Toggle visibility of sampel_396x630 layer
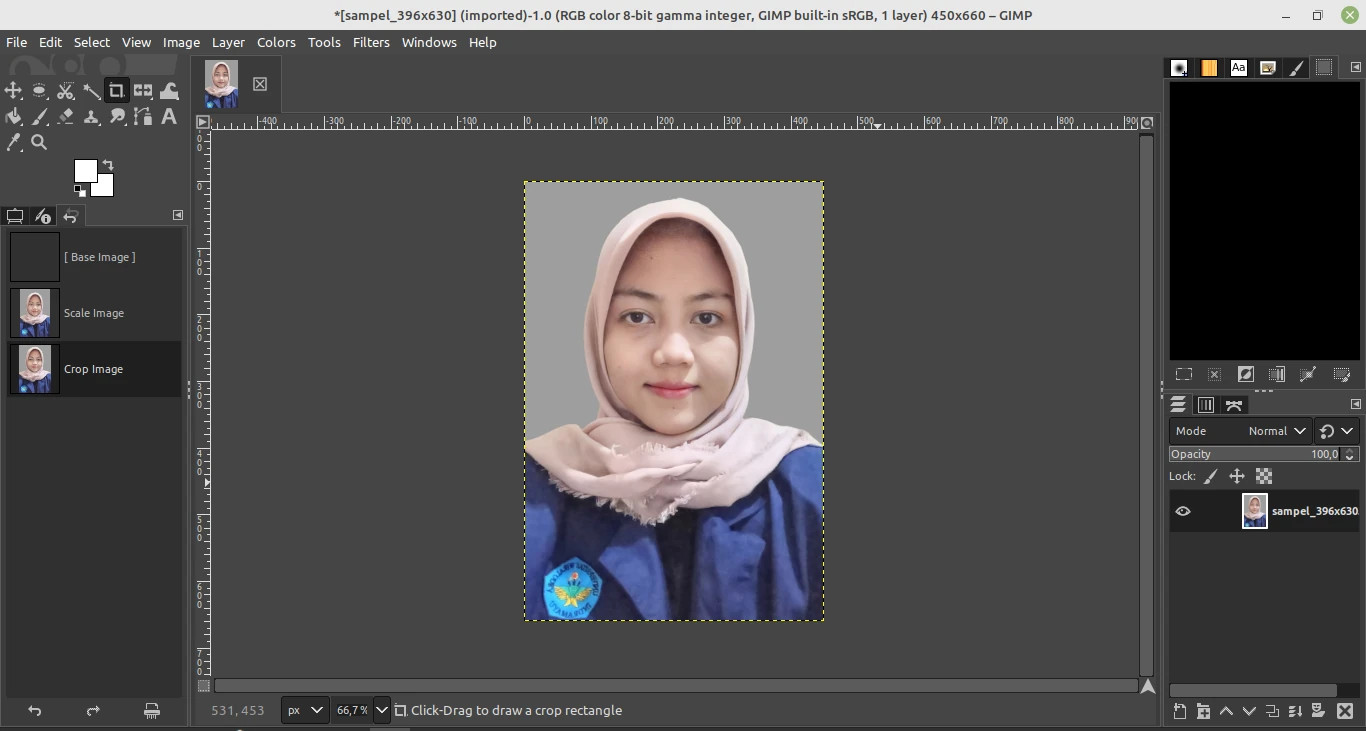The width and height of the screenshot is (1366, 731). click(x=1183, y=511)
